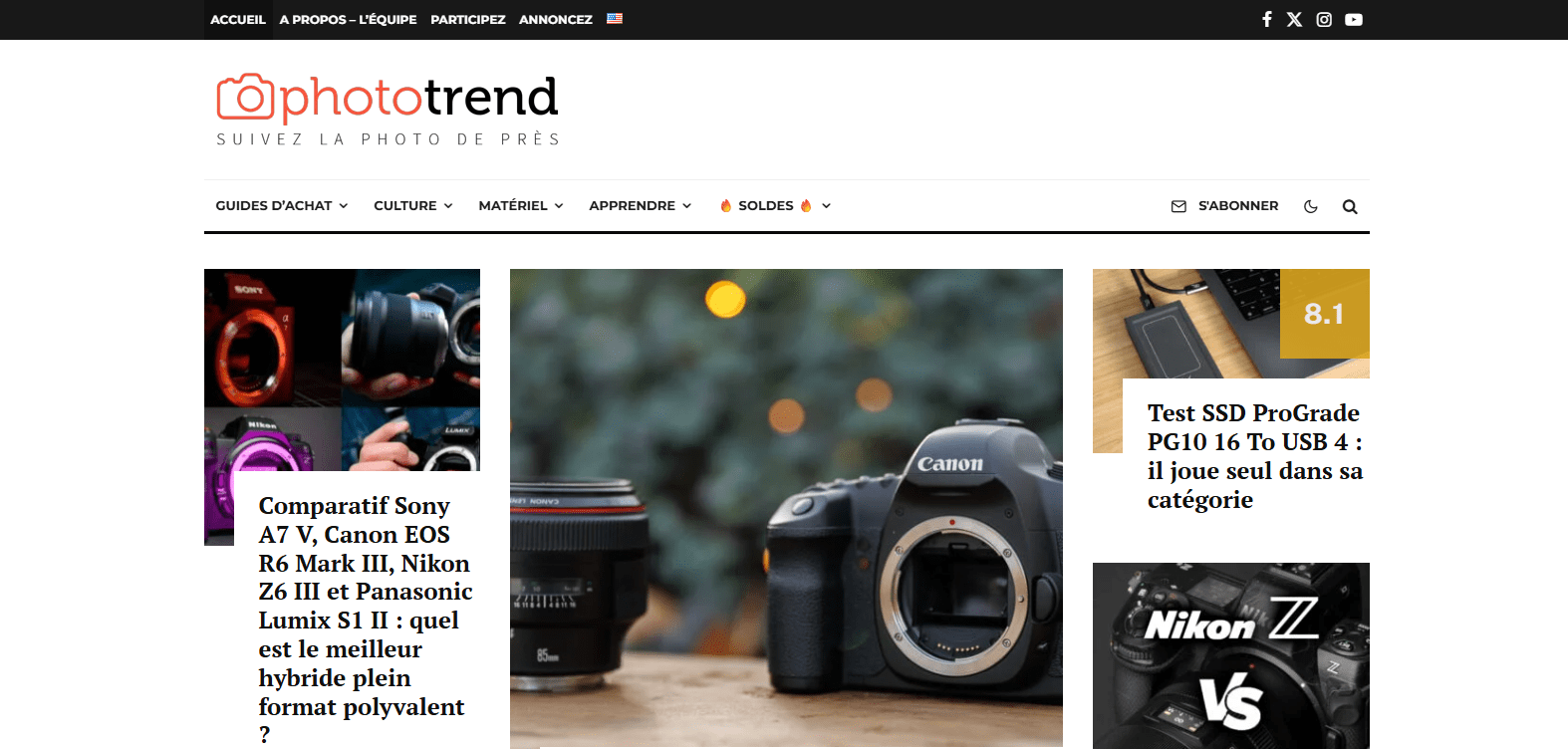This screenshot has width=1568, height=749.
Task: Switch language via the flag icon
Action: pyautogui.click(x=615, y=18)
